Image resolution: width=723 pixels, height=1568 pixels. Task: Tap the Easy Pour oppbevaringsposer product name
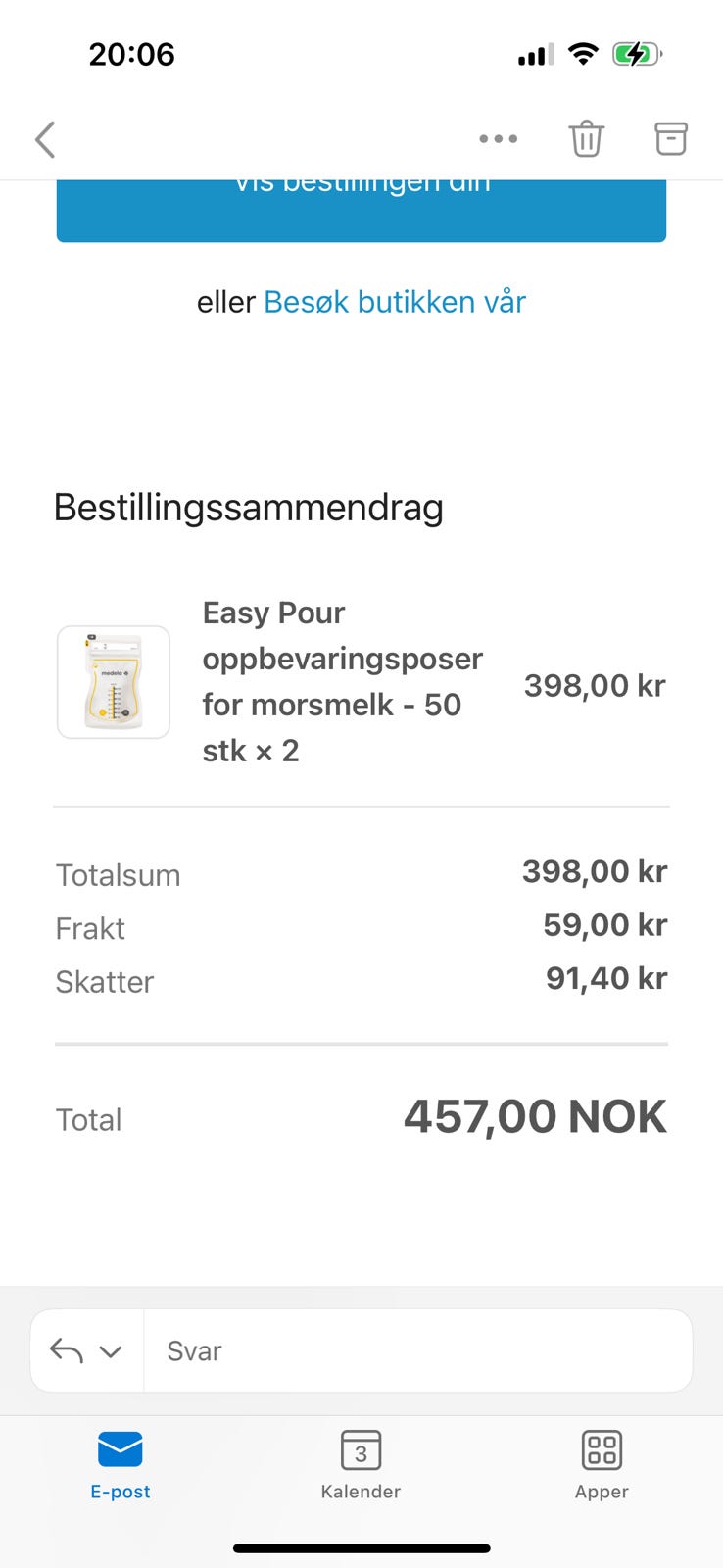[342, 681]
